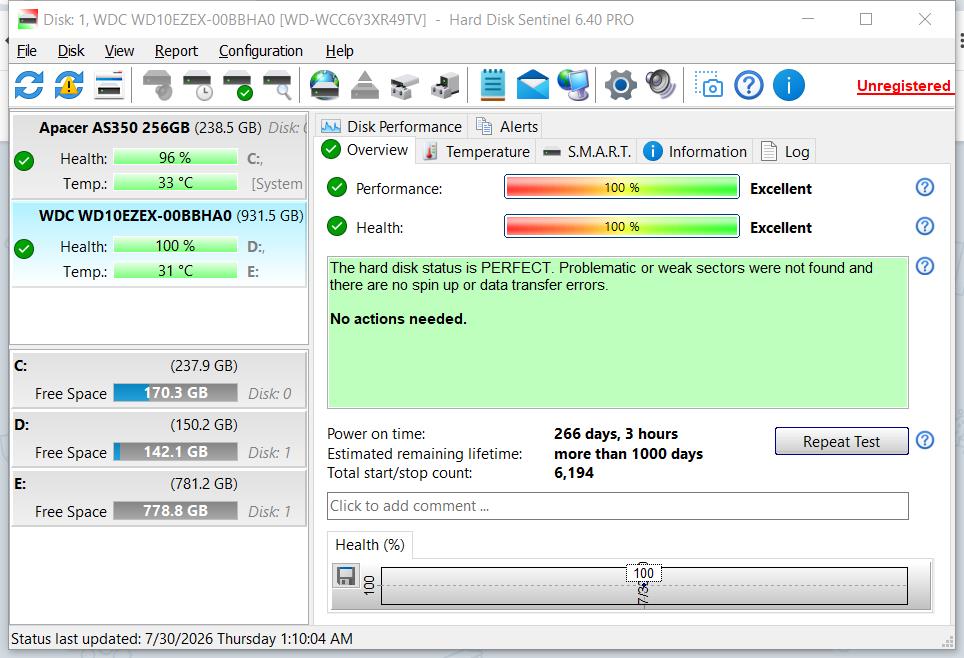The image size is (964, 658).
Task: Select the Overview tab
Action: coord(365,149)
